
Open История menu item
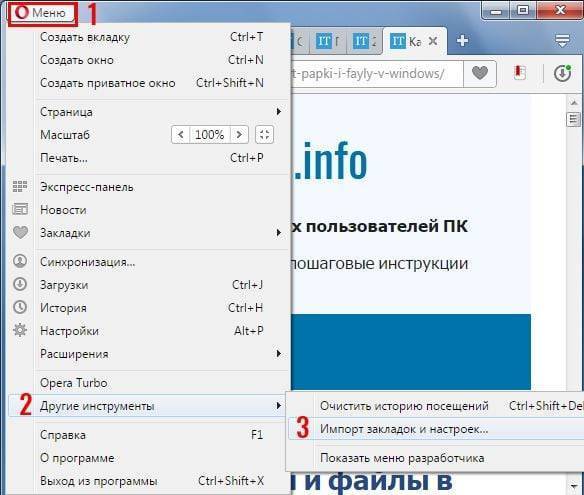click(162, 308)
